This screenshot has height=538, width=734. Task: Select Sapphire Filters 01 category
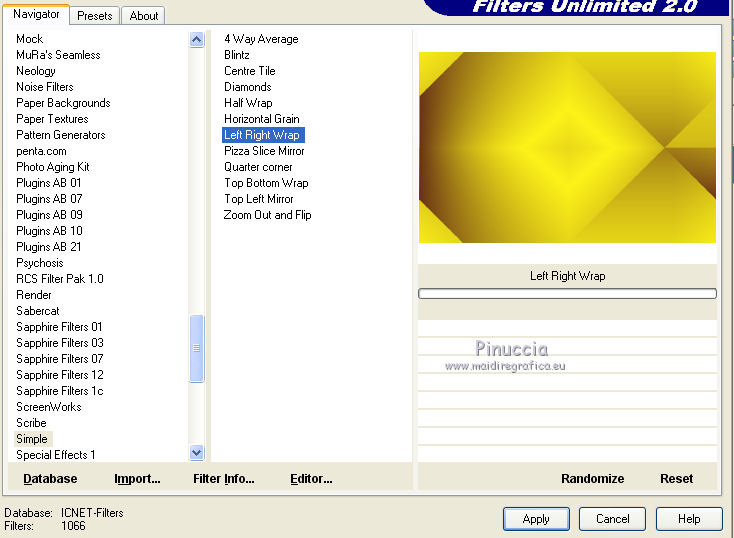[x=59, y=326]
